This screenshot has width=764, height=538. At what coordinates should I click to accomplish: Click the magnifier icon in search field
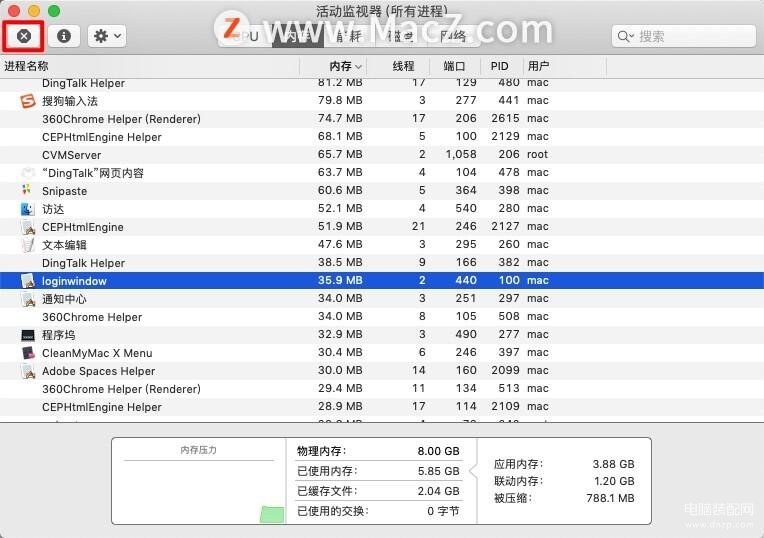[x=625, y=36]
